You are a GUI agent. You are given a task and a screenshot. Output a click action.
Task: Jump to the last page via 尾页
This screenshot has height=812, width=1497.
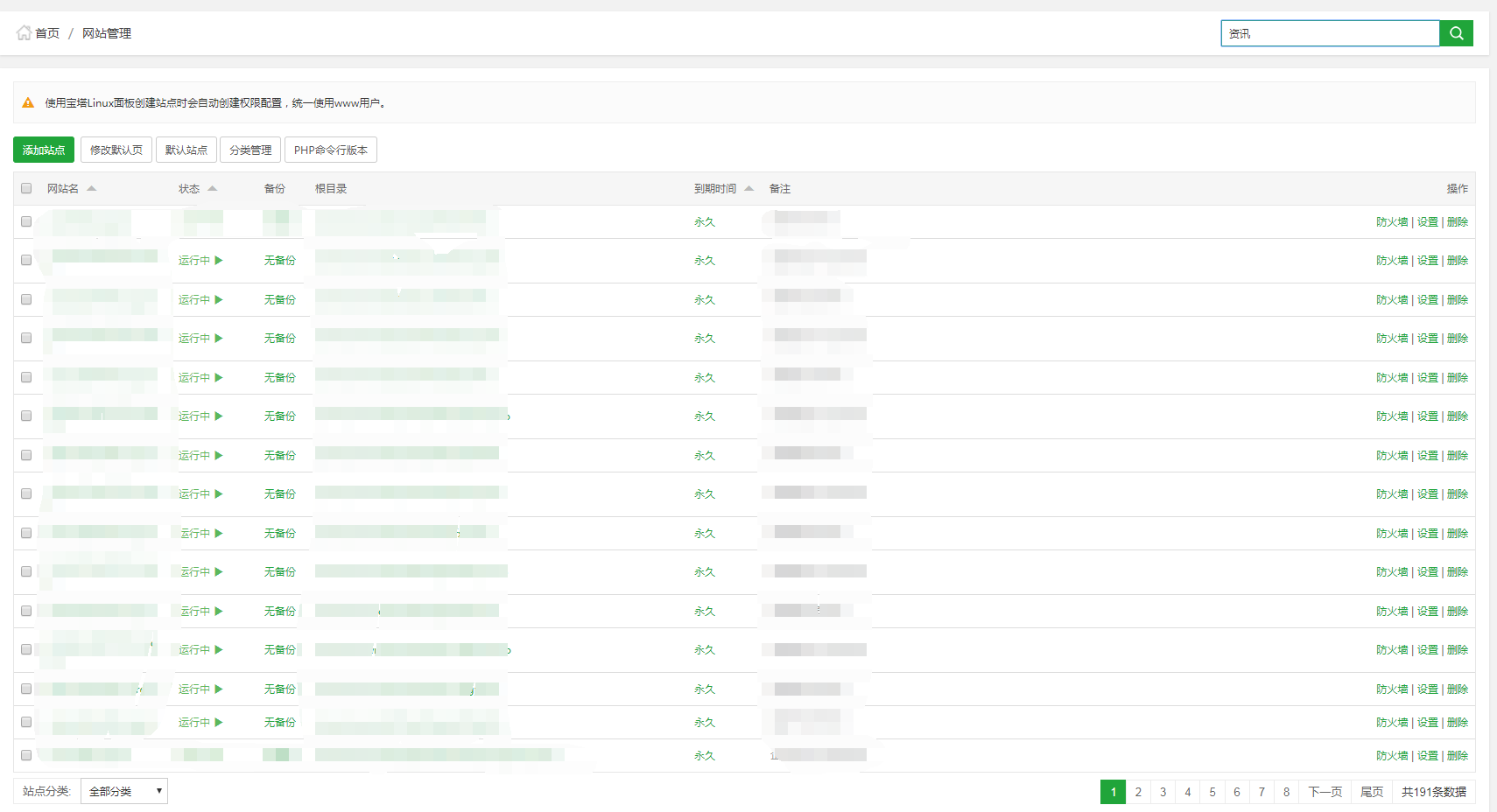1372,792
